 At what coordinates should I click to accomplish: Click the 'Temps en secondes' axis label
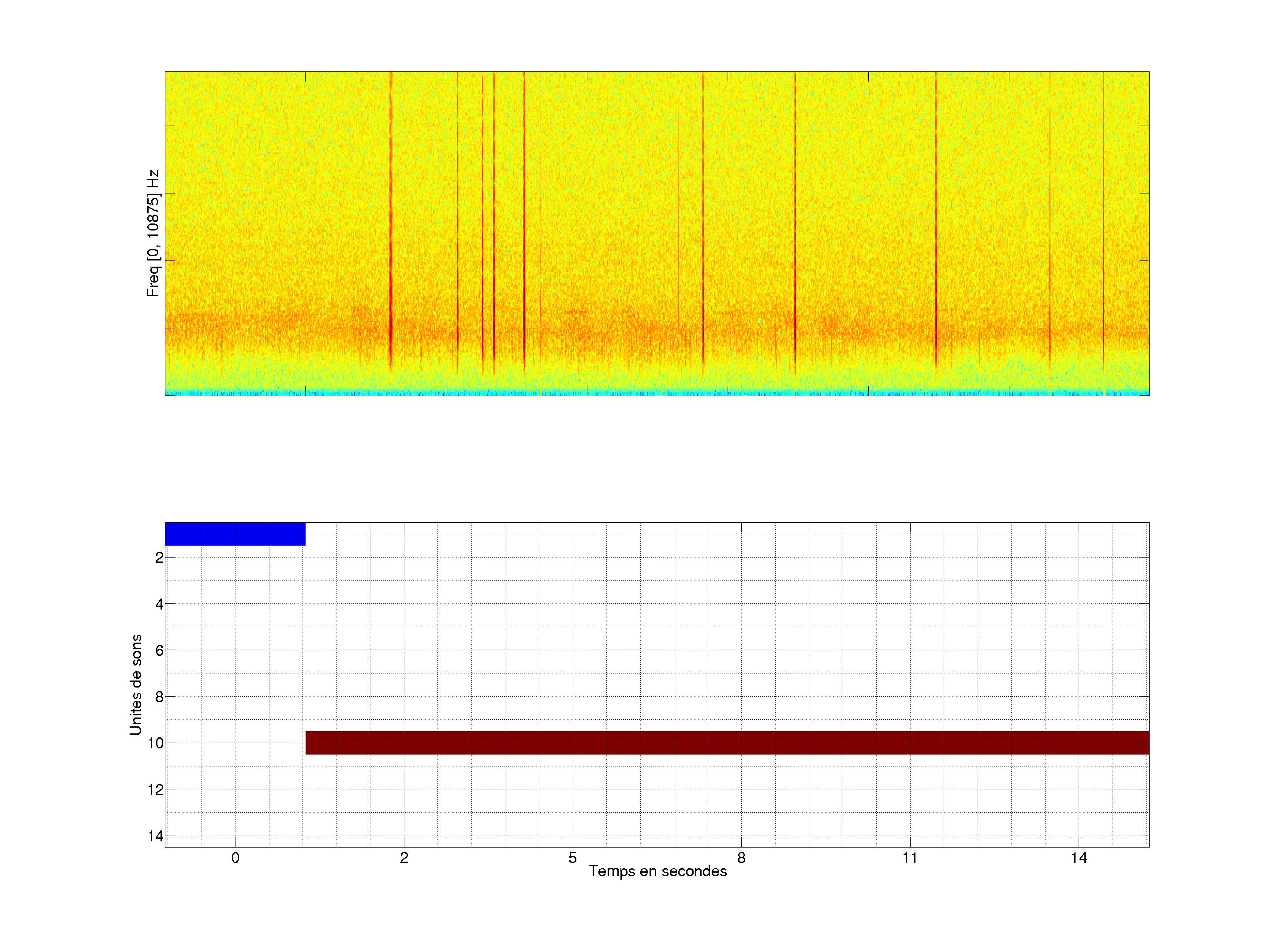[x=657, y=871]
